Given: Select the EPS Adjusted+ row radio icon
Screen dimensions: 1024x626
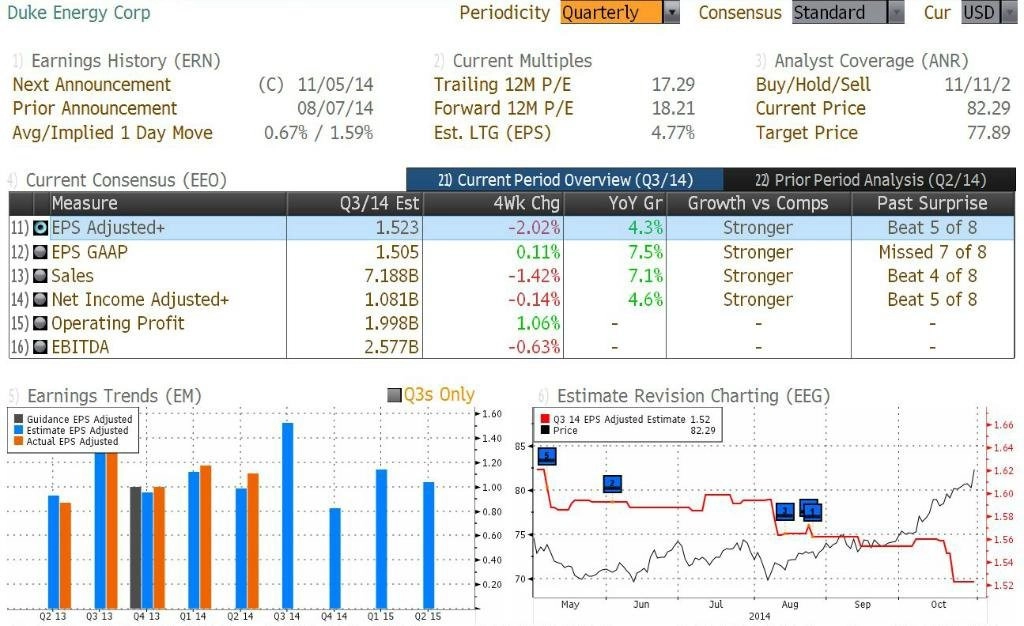Looking at the screenshot, I should pyautogui.click(x=40, y=228).
